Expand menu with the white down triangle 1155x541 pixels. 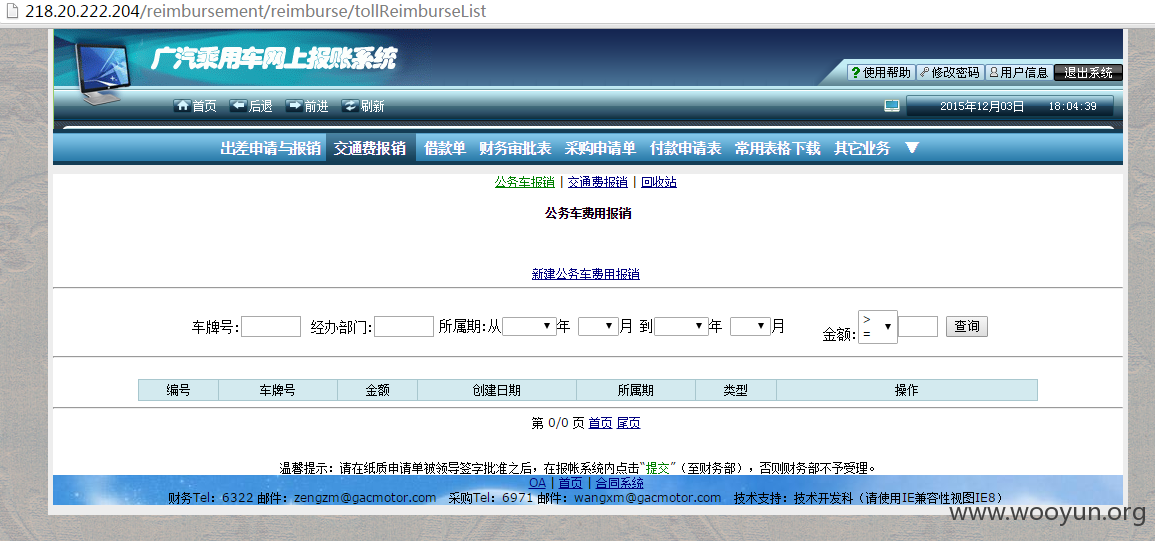[912, 148]
